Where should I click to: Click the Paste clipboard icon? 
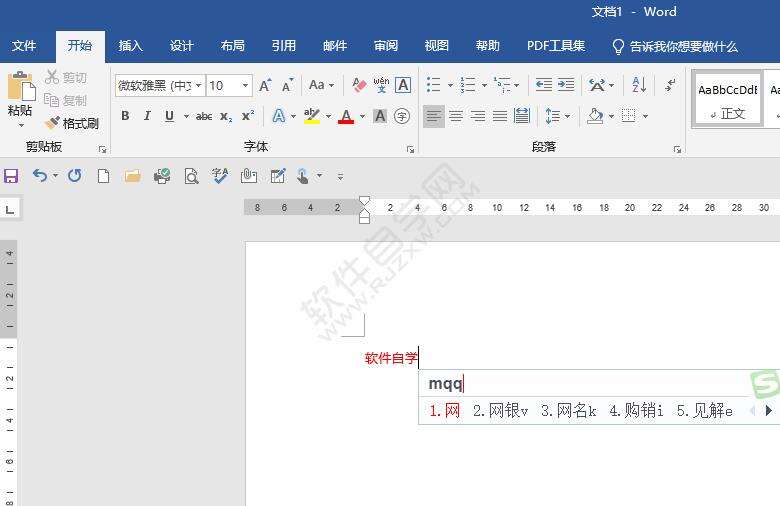21,86
